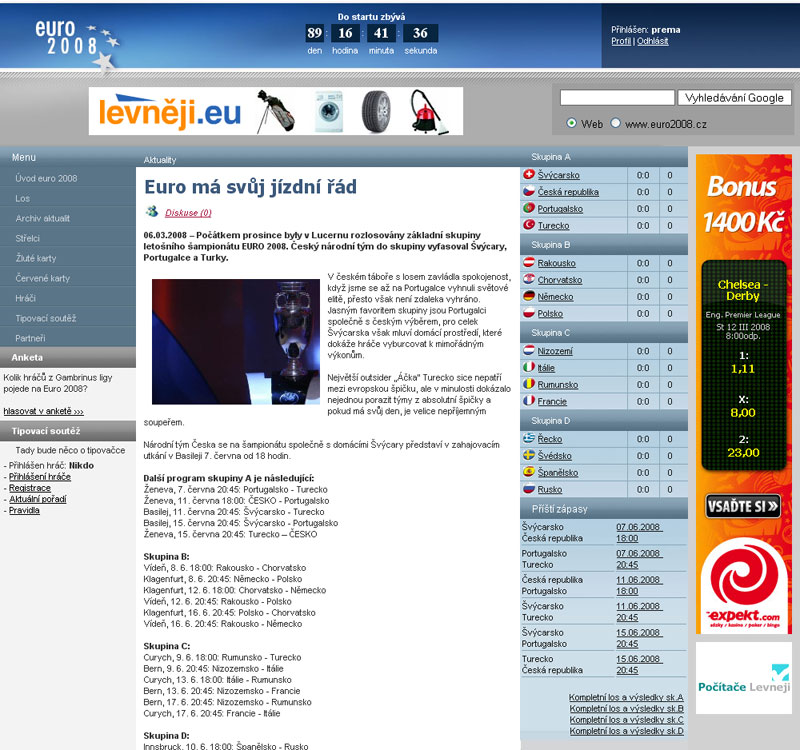Open the Partneři menu item
Image resolution: width=800 pixels, height=750 pixels.
[30, 338]
